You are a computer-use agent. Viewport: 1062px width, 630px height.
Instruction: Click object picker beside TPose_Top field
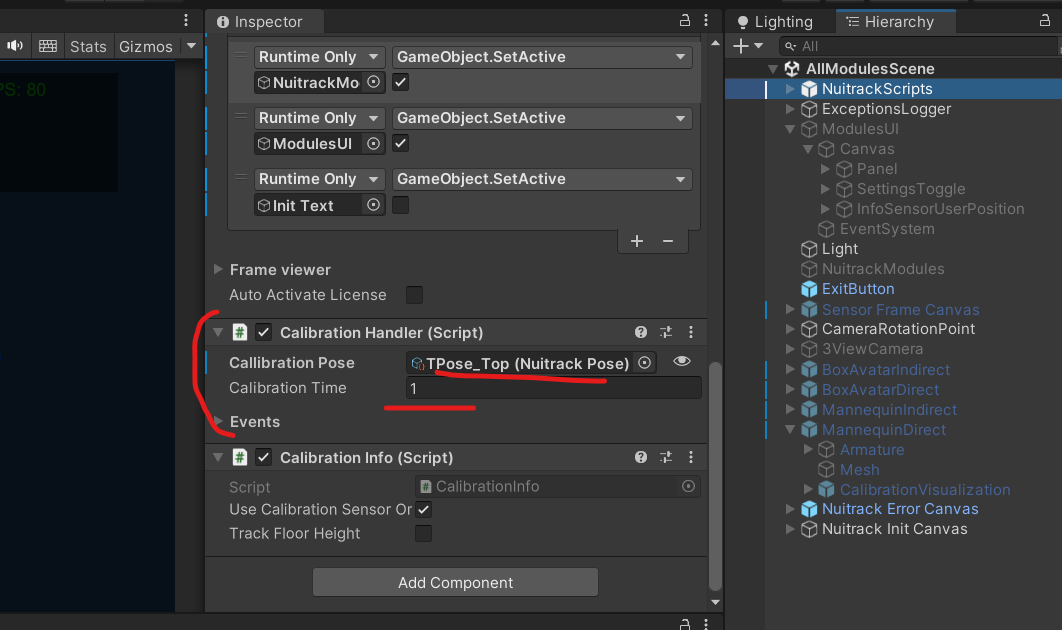coord(645,363)
